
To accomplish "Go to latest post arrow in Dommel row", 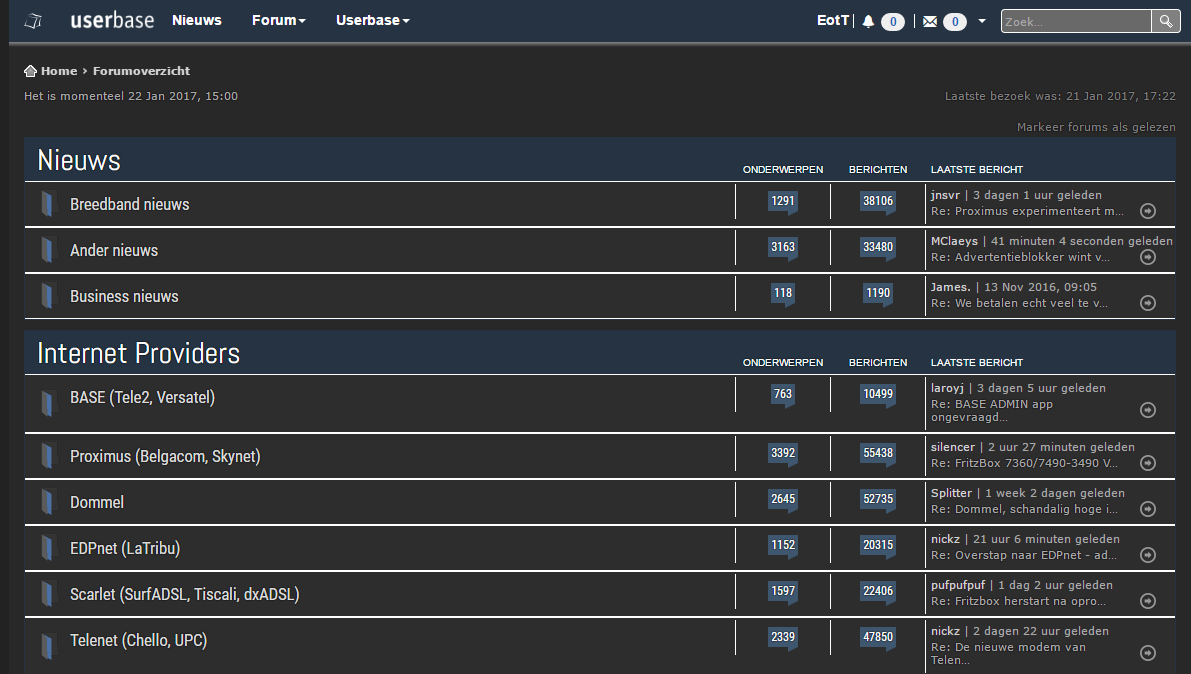I will tap(1148, 509).
